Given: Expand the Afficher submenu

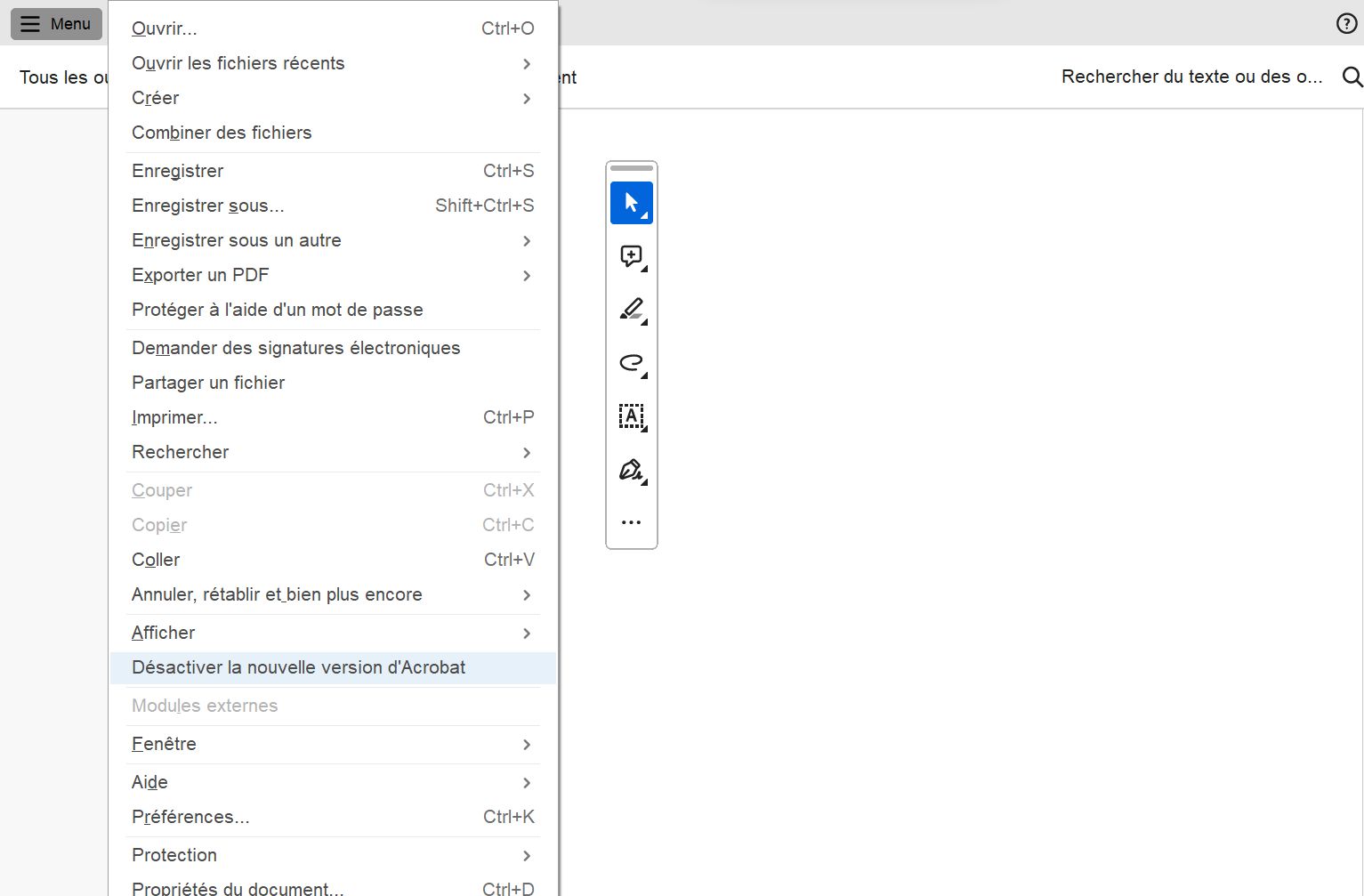Looking at the screenshot, I should (163, 632).
